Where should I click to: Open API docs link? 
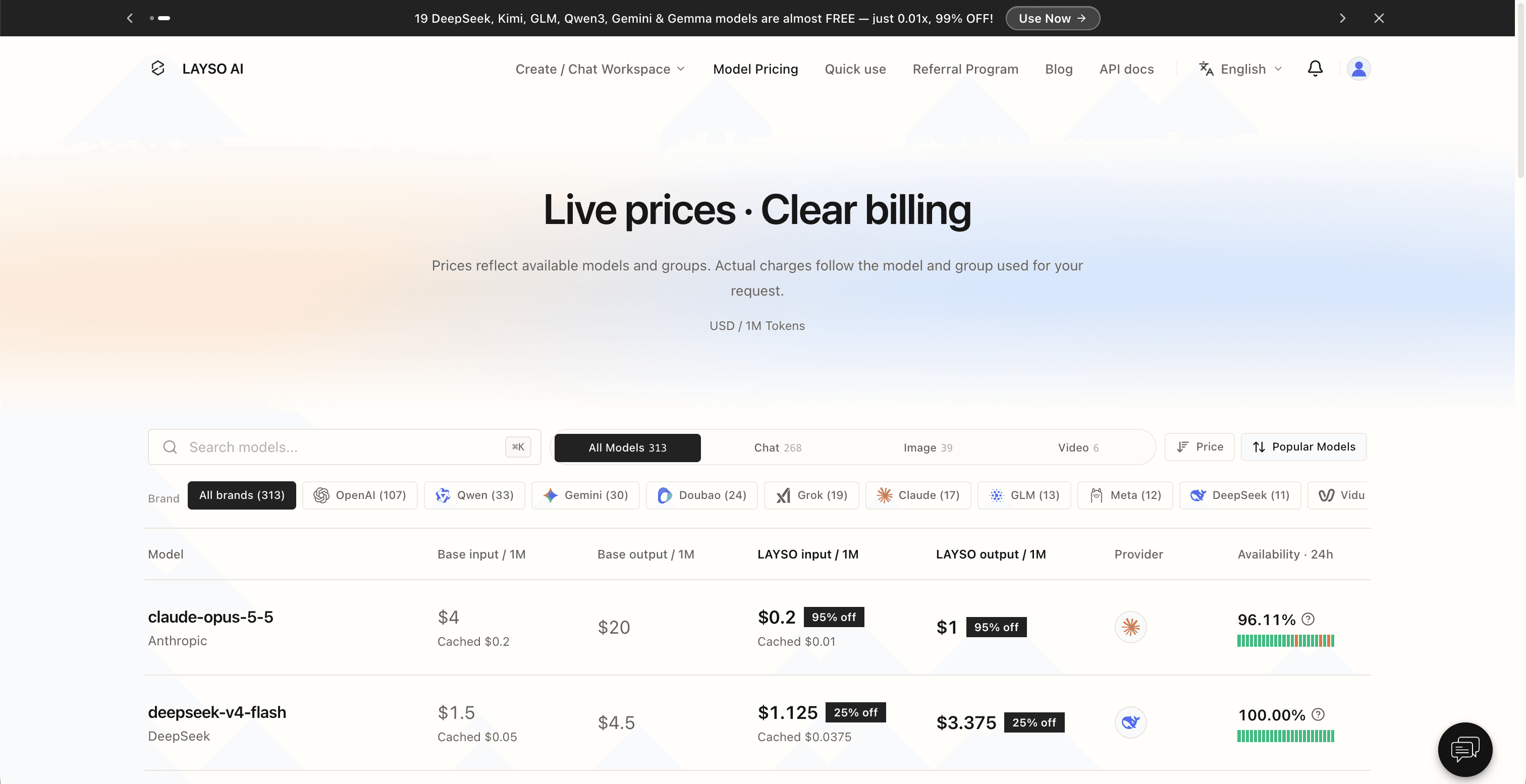point(1126,69)
